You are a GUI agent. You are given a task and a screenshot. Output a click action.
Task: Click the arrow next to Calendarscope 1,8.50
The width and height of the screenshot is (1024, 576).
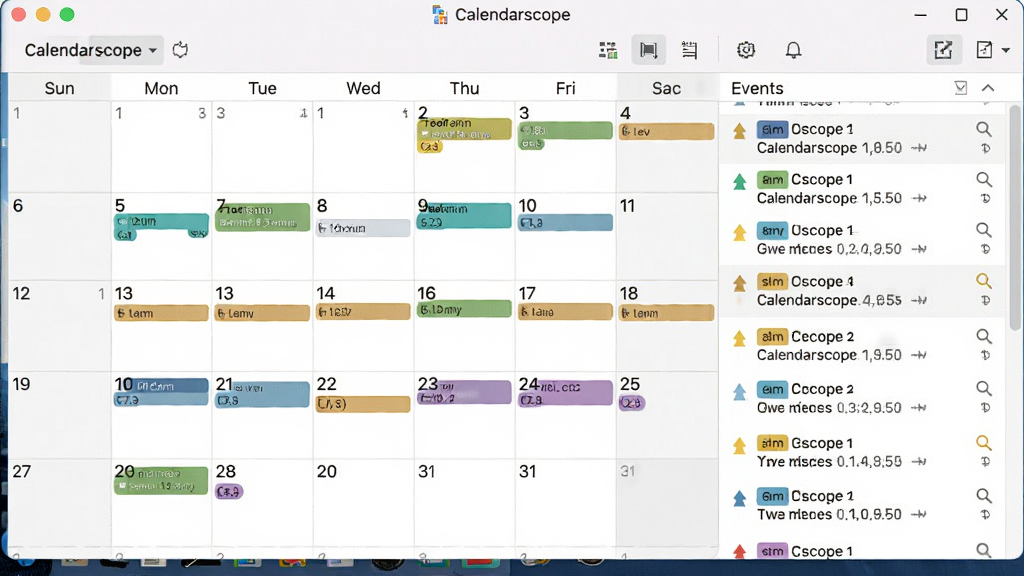(x=920, y=148)
